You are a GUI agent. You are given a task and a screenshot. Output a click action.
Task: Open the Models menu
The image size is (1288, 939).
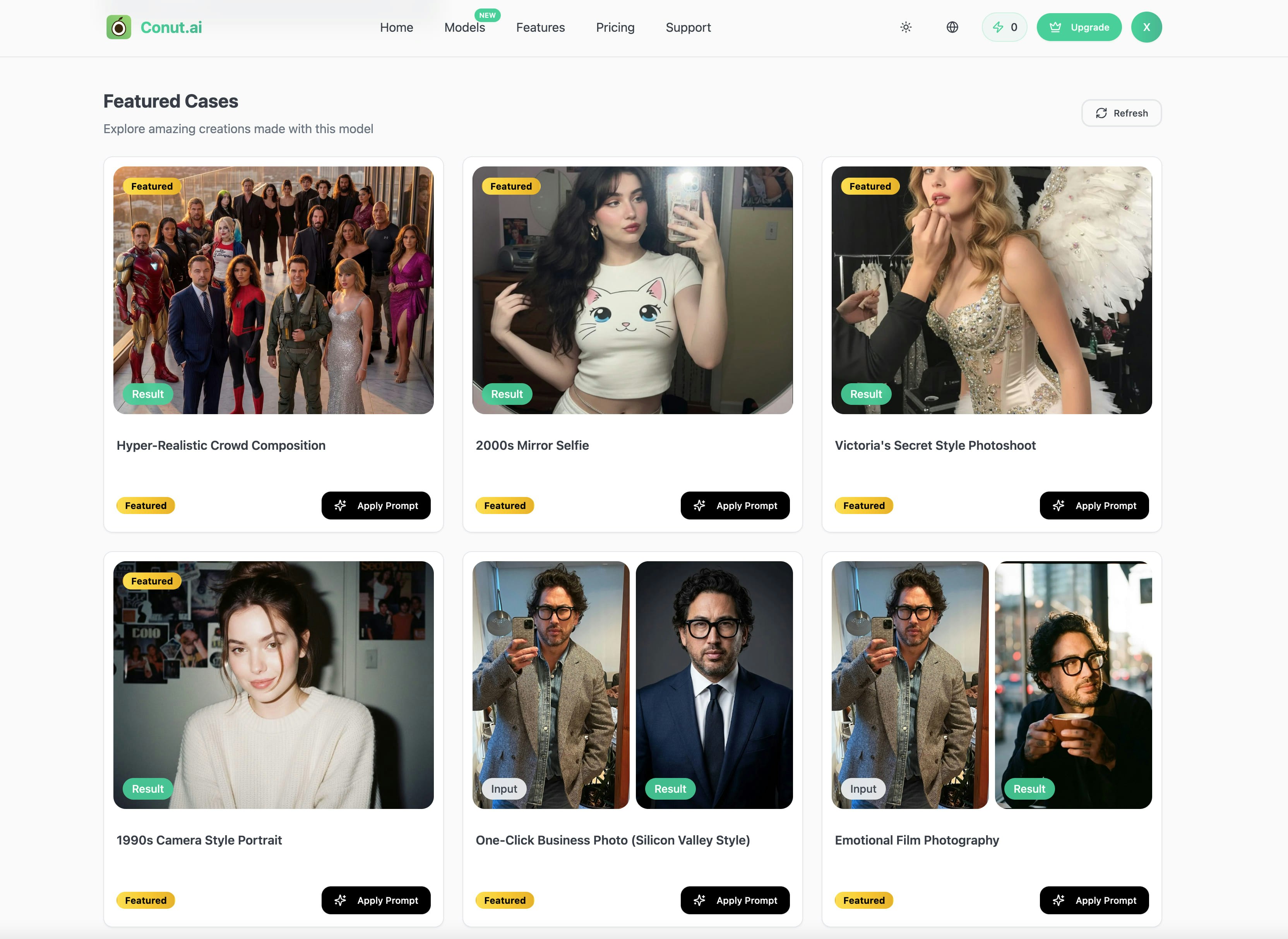[x=464, y=27]
